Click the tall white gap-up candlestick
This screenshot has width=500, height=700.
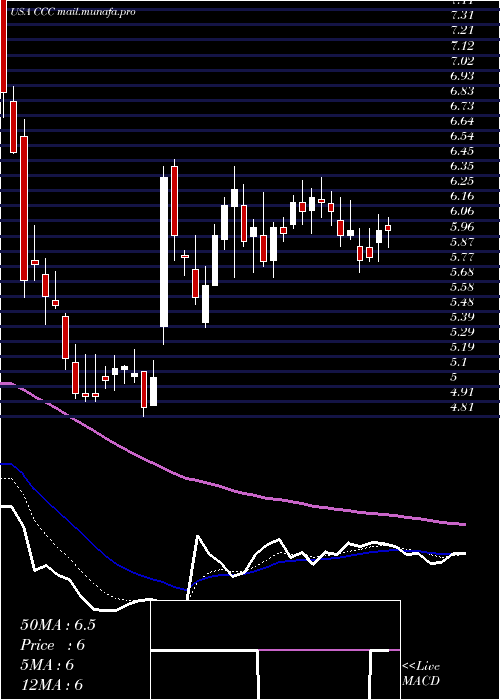164,252
